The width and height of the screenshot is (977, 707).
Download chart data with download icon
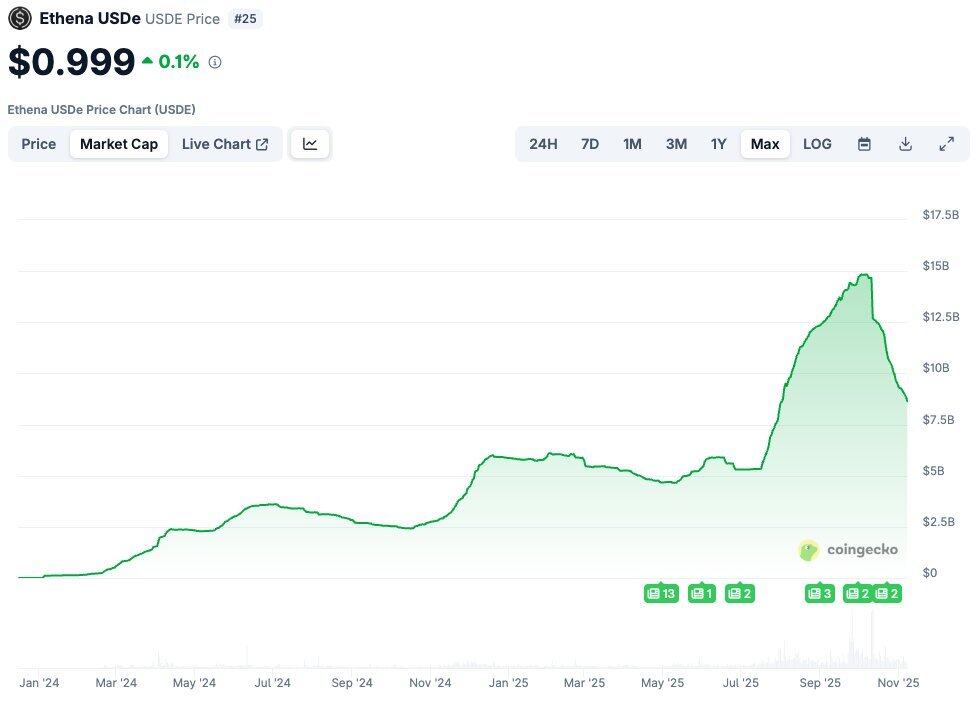pyautogui.click(x=905, y=144)
